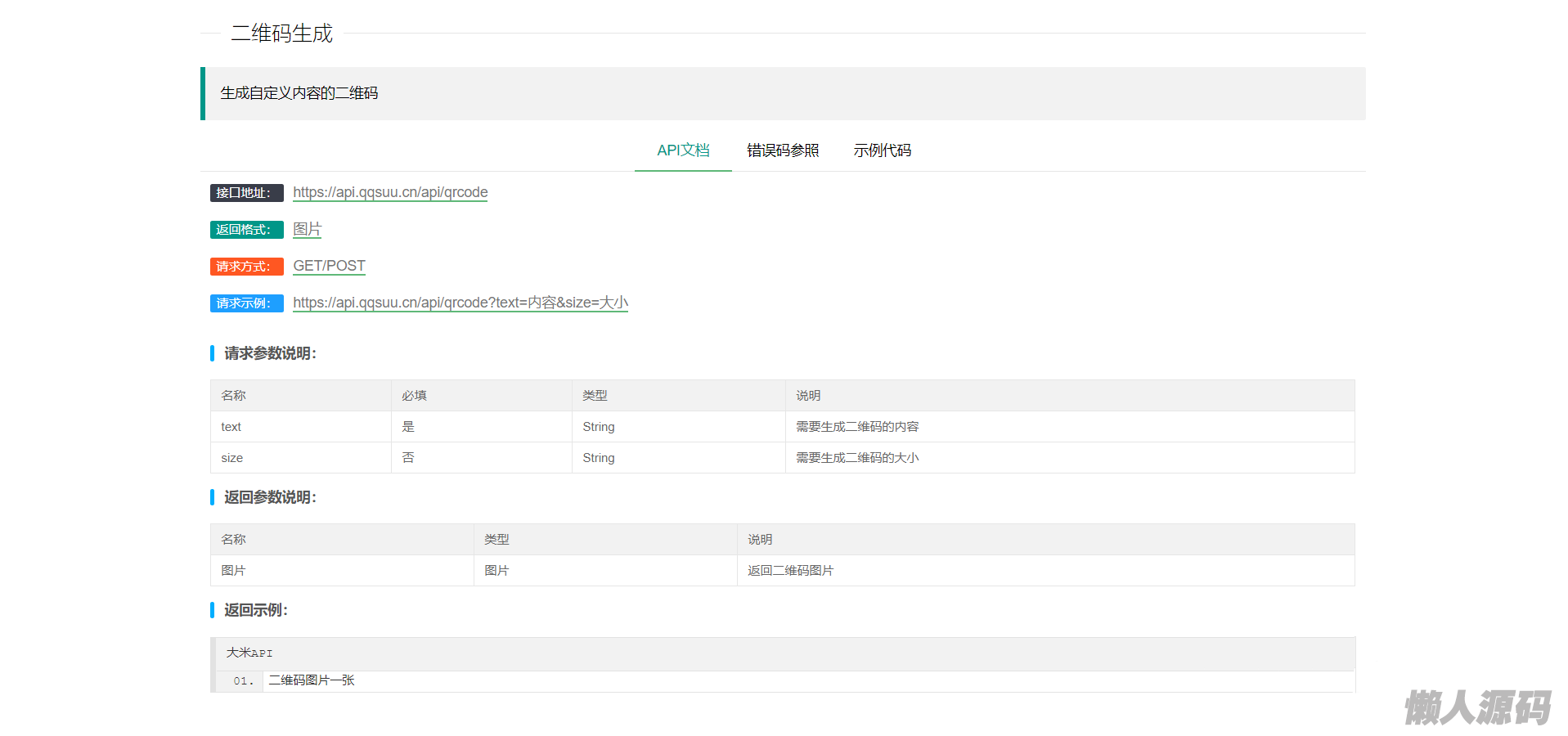Click the GET/POST request method text
1568x736 pixels.
(329, 266)
